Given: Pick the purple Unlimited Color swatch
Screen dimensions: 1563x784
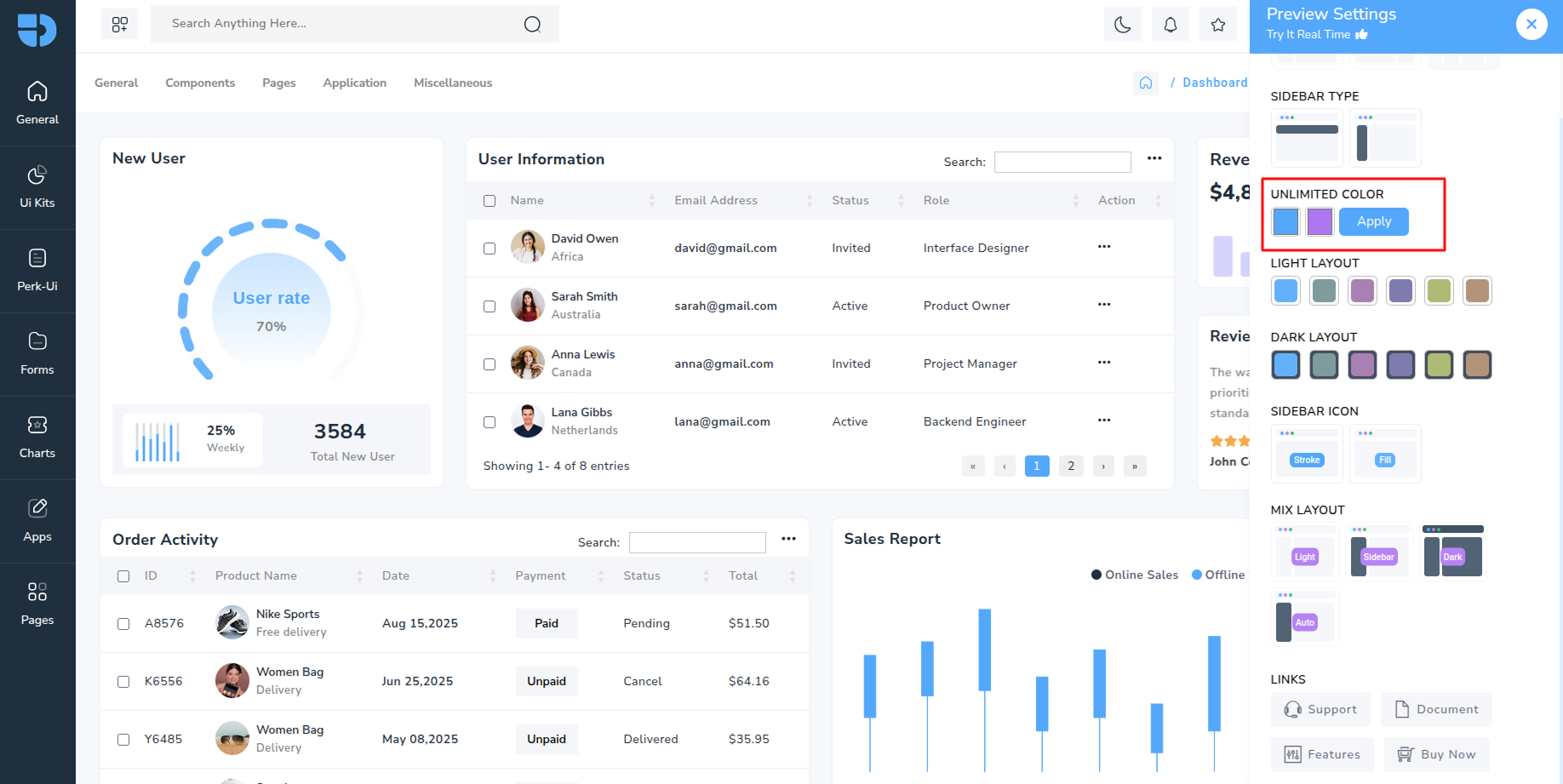Looking at the screenshot, I should coord(1319,221).
